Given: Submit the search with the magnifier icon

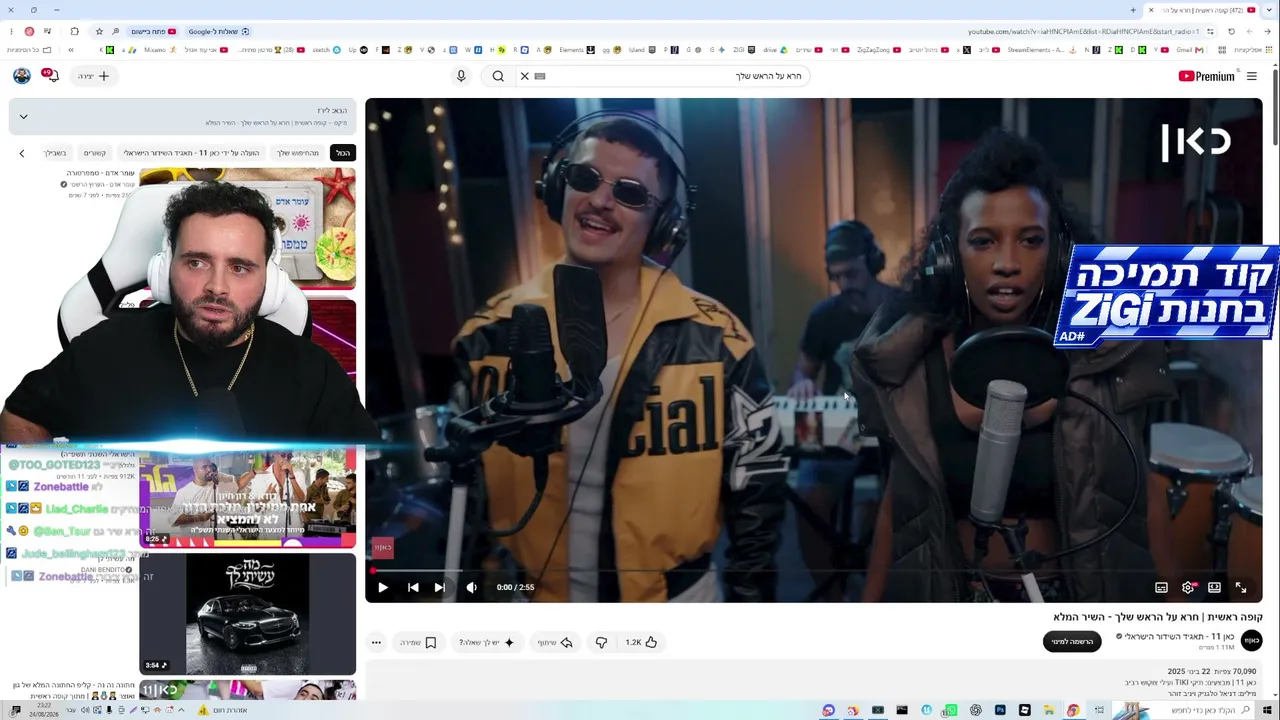Looking at the screenshot, I should point(498,76).
